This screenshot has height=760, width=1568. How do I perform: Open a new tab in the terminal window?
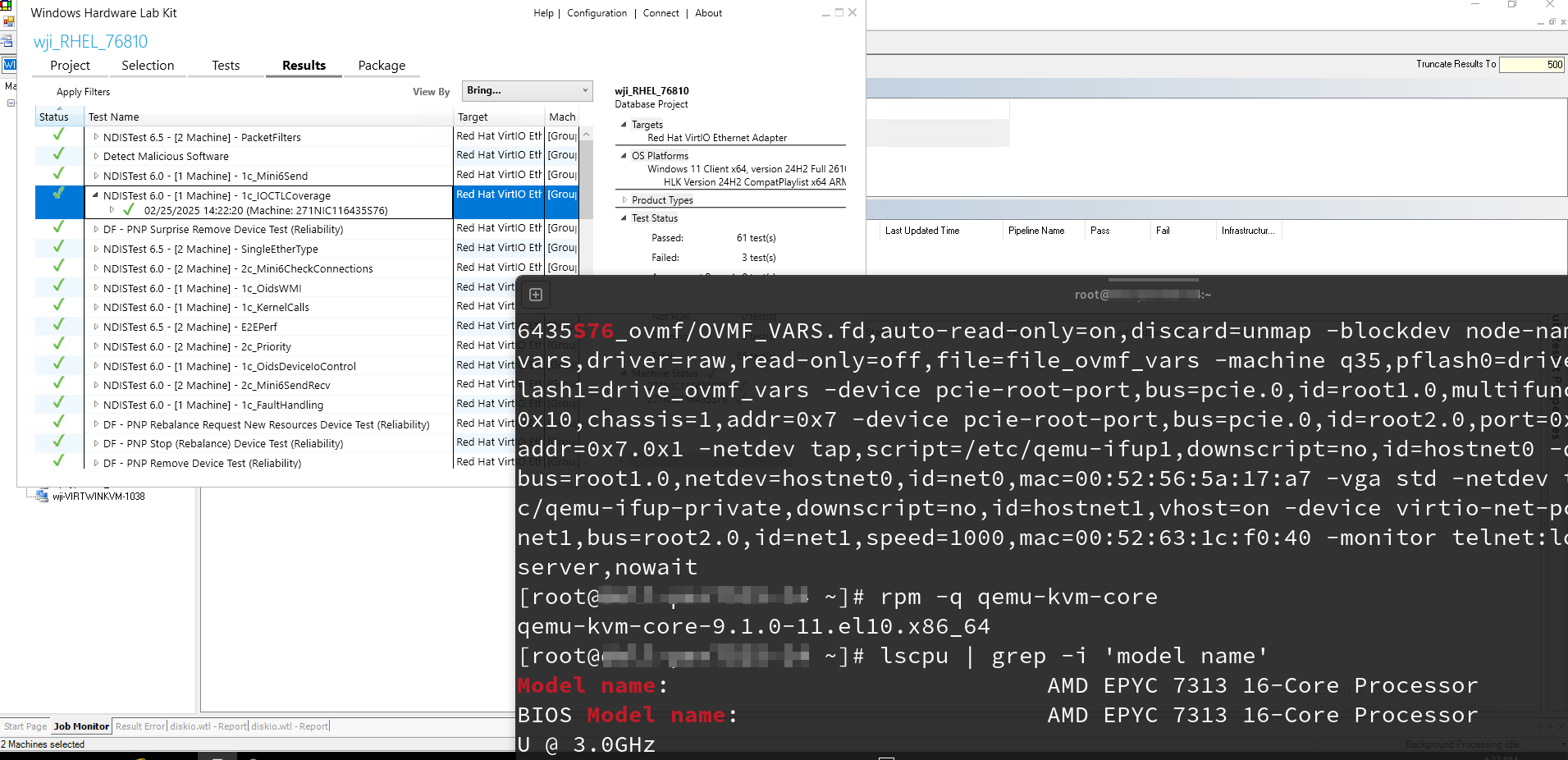[x=536, y=295]
